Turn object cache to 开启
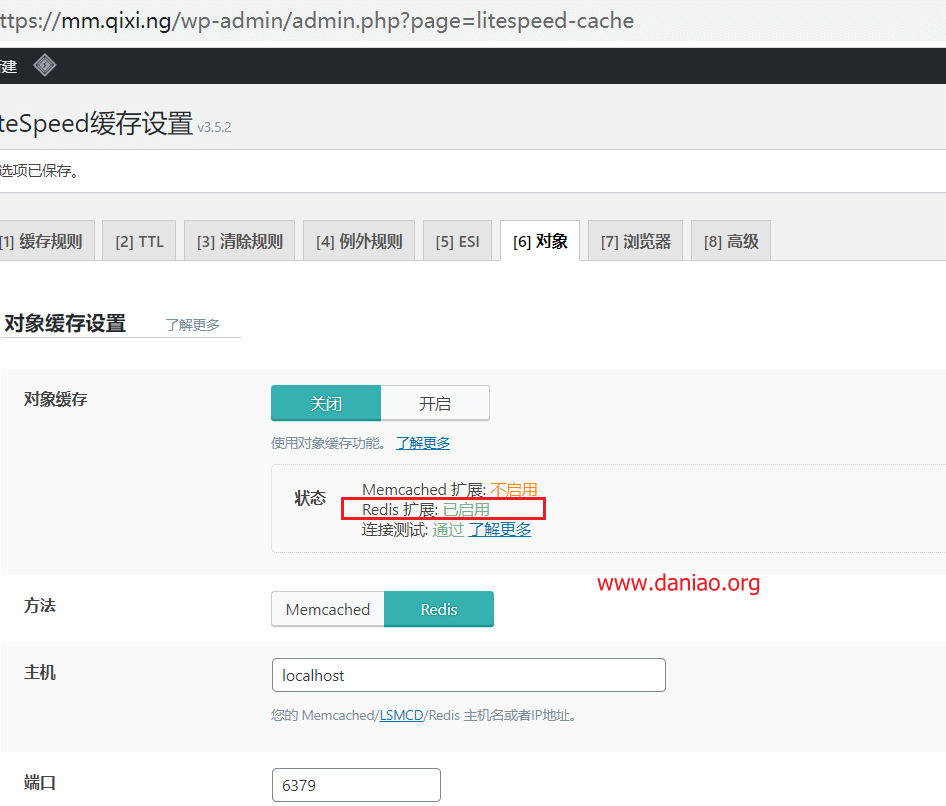 [435, 403]
